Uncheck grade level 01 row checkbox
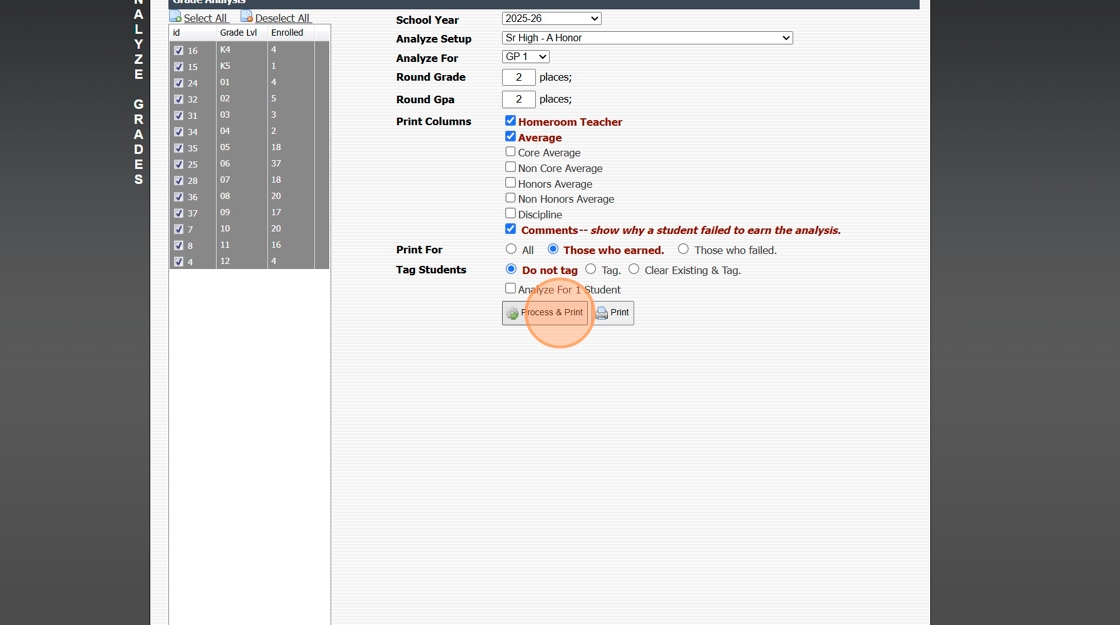The width and height of the screenshot is (1120, 625). tap(179, 83)
